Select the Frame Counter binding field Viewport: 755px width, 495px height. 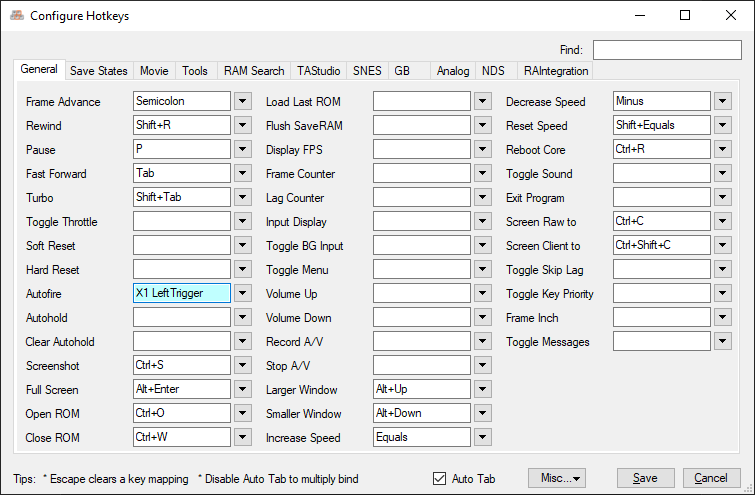[x=422, y=173]
